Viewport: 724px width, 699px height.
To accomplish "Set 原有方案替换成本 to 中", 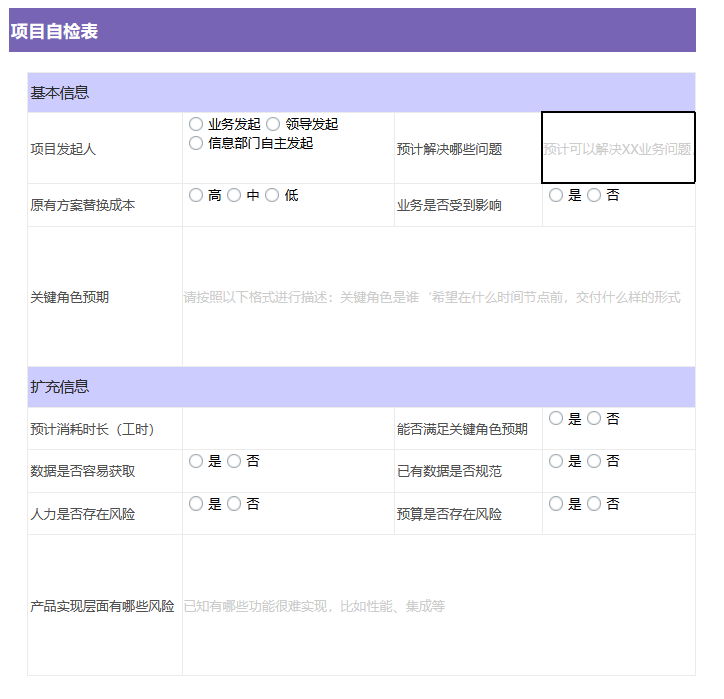I will (234, 195).
